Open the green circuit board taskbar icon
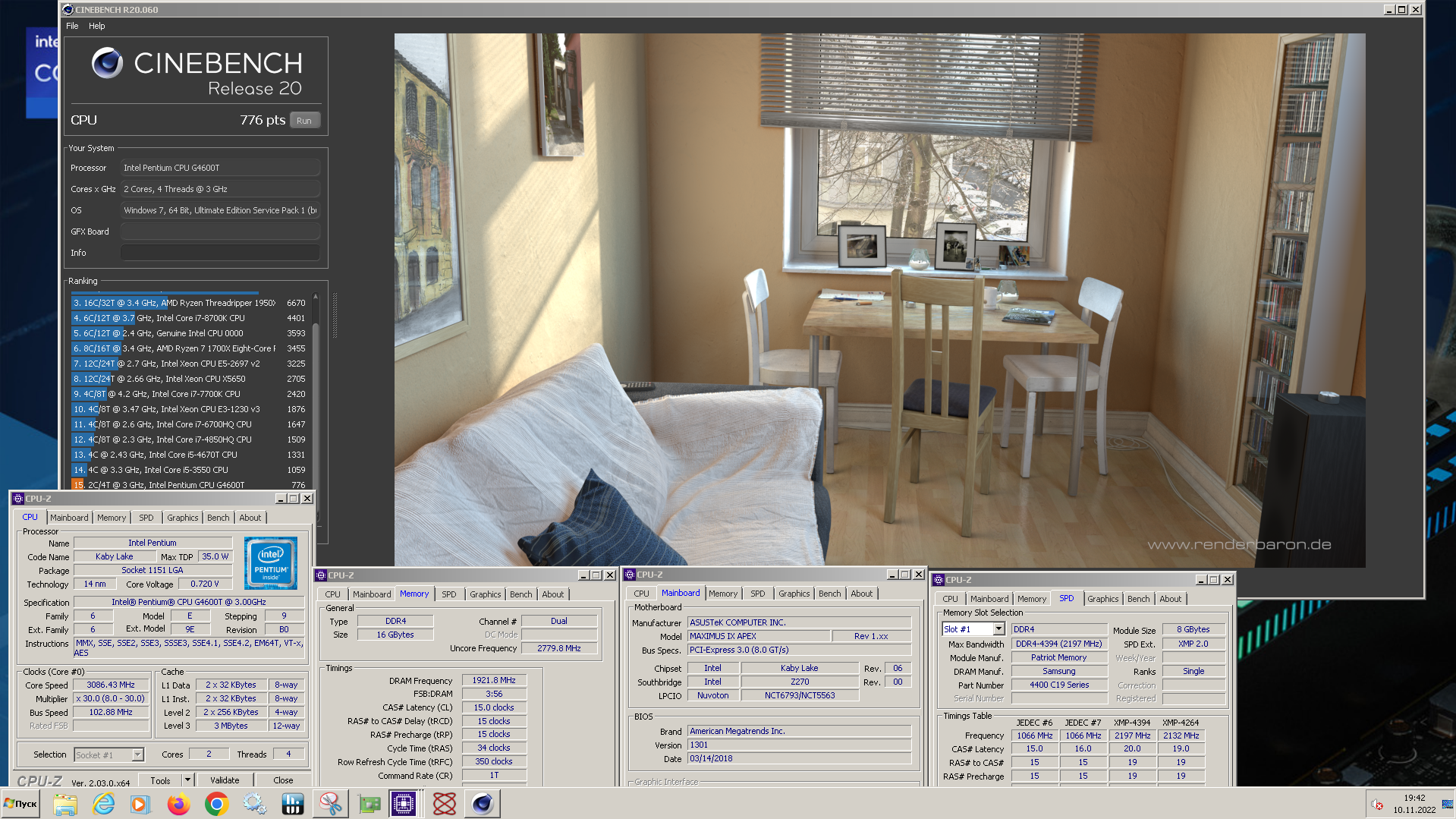Viewport: 1456px width, 819px height. click(x=369, y=804)
